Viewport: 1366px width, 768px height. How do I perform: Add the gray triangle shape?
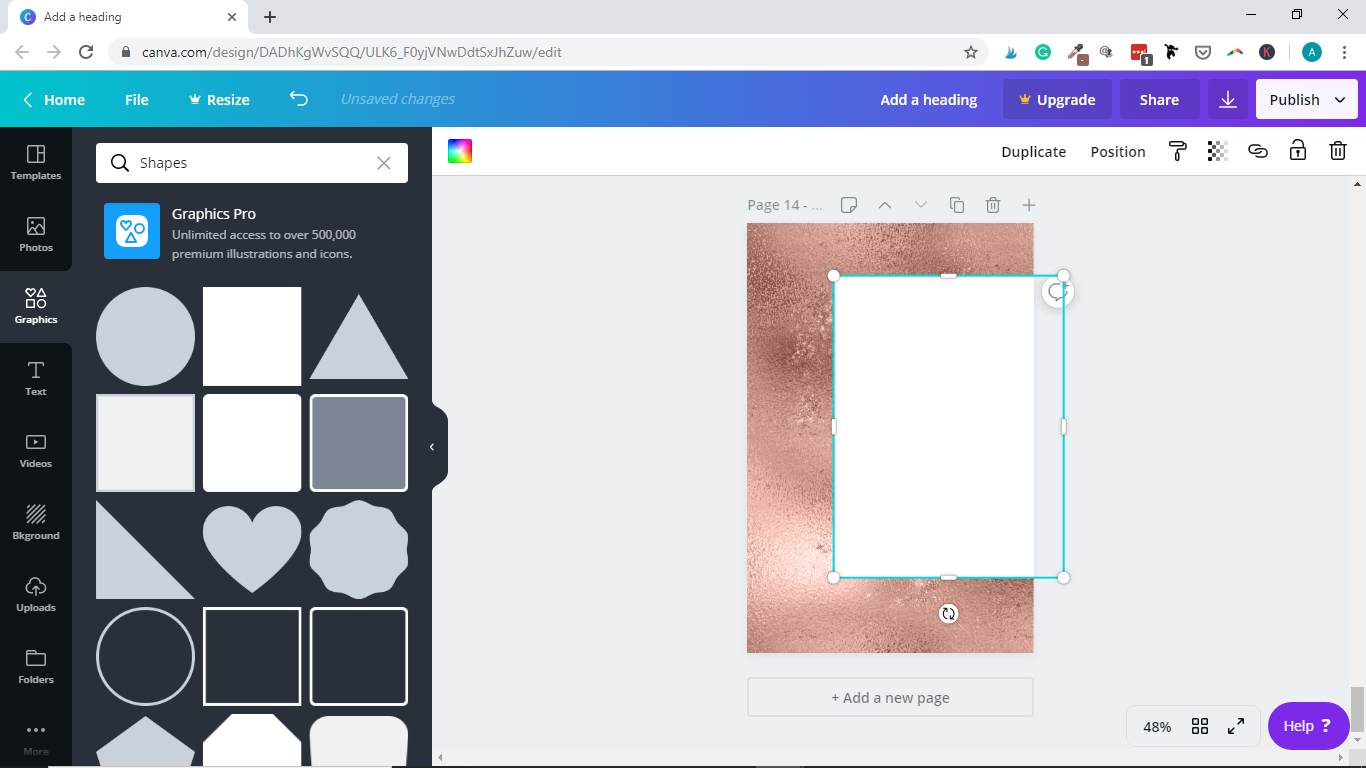tap(359, 336)
